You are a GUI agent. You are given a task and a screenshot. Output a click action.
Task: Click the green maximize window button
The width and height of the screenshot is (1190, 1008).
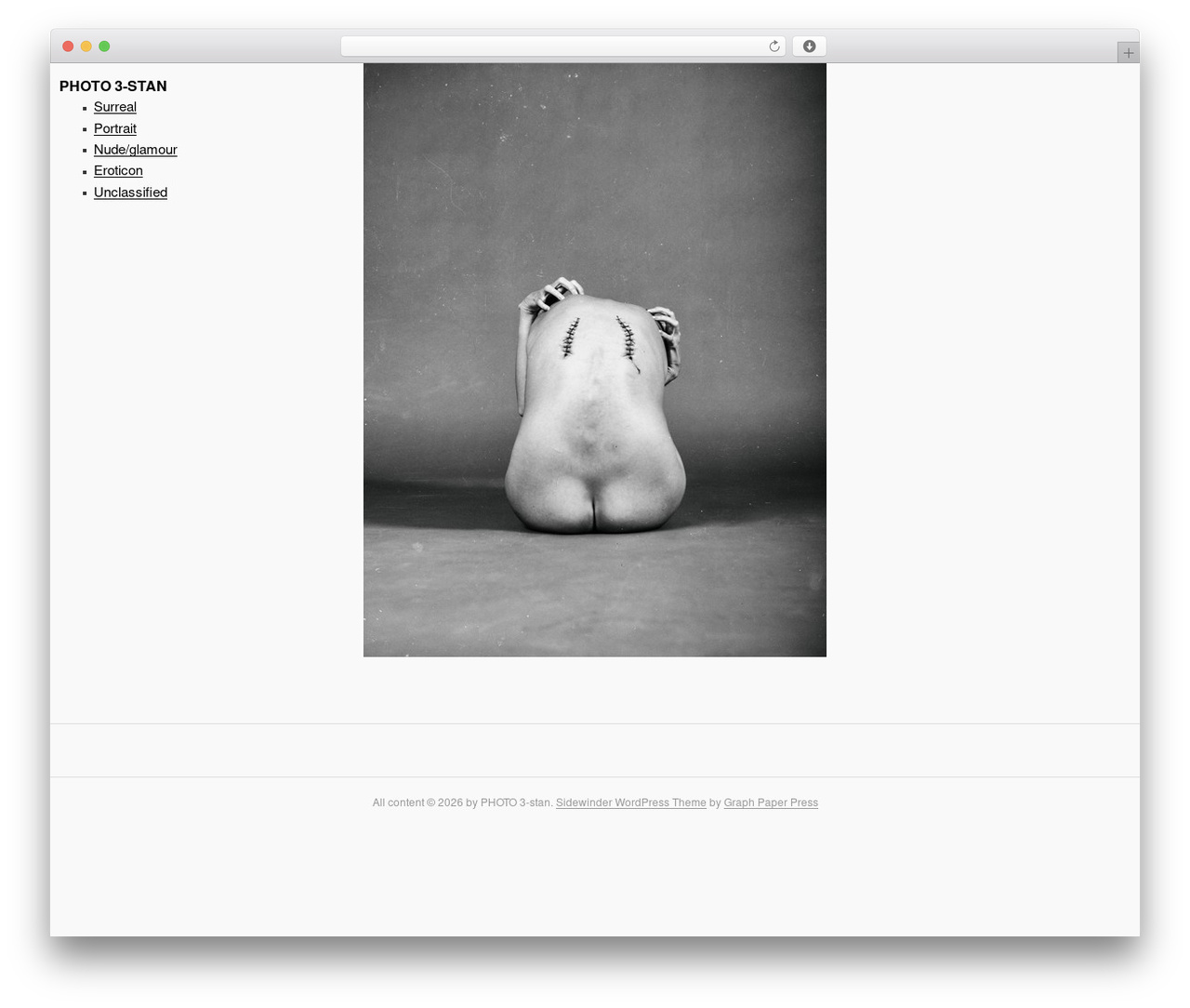[x=104, y=46]
